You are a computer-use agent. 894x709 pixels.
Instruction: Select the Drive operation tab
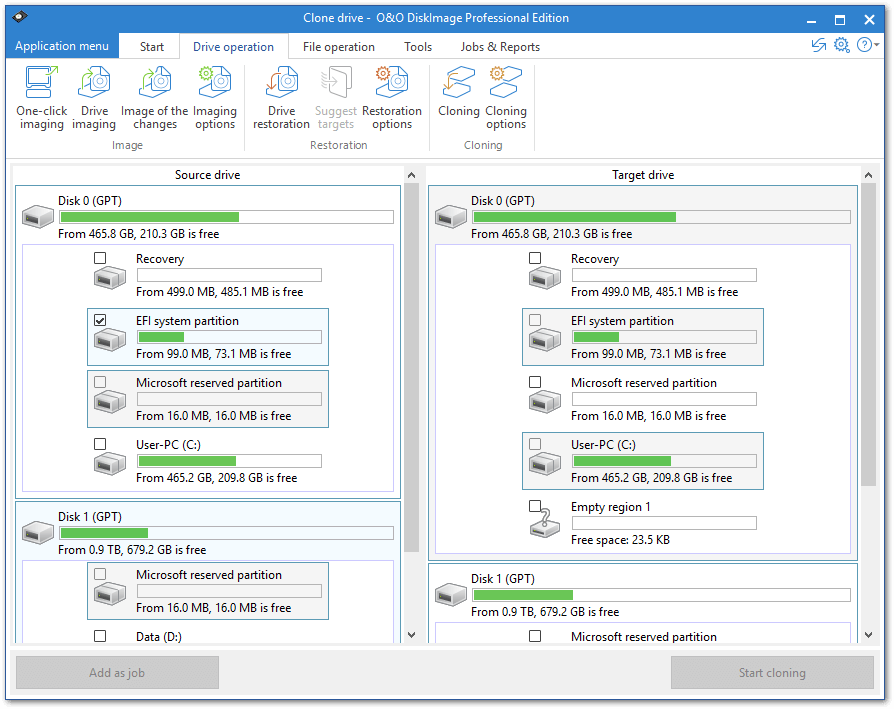tap(233, 47)
